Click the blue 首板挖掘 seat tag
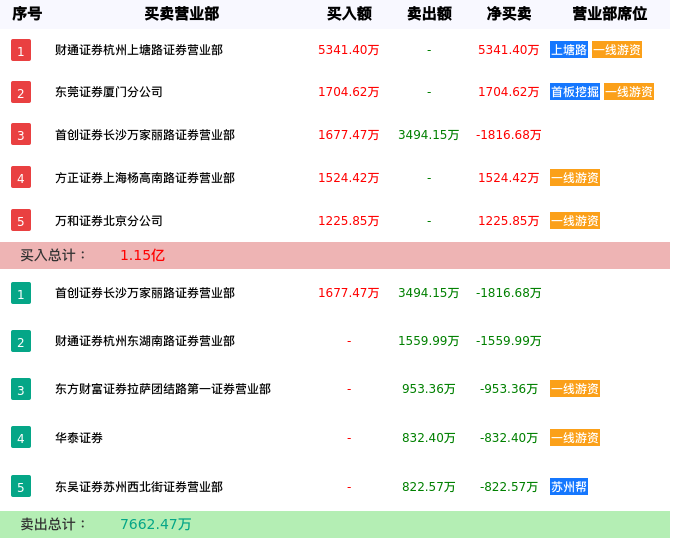 click(575, 92)
